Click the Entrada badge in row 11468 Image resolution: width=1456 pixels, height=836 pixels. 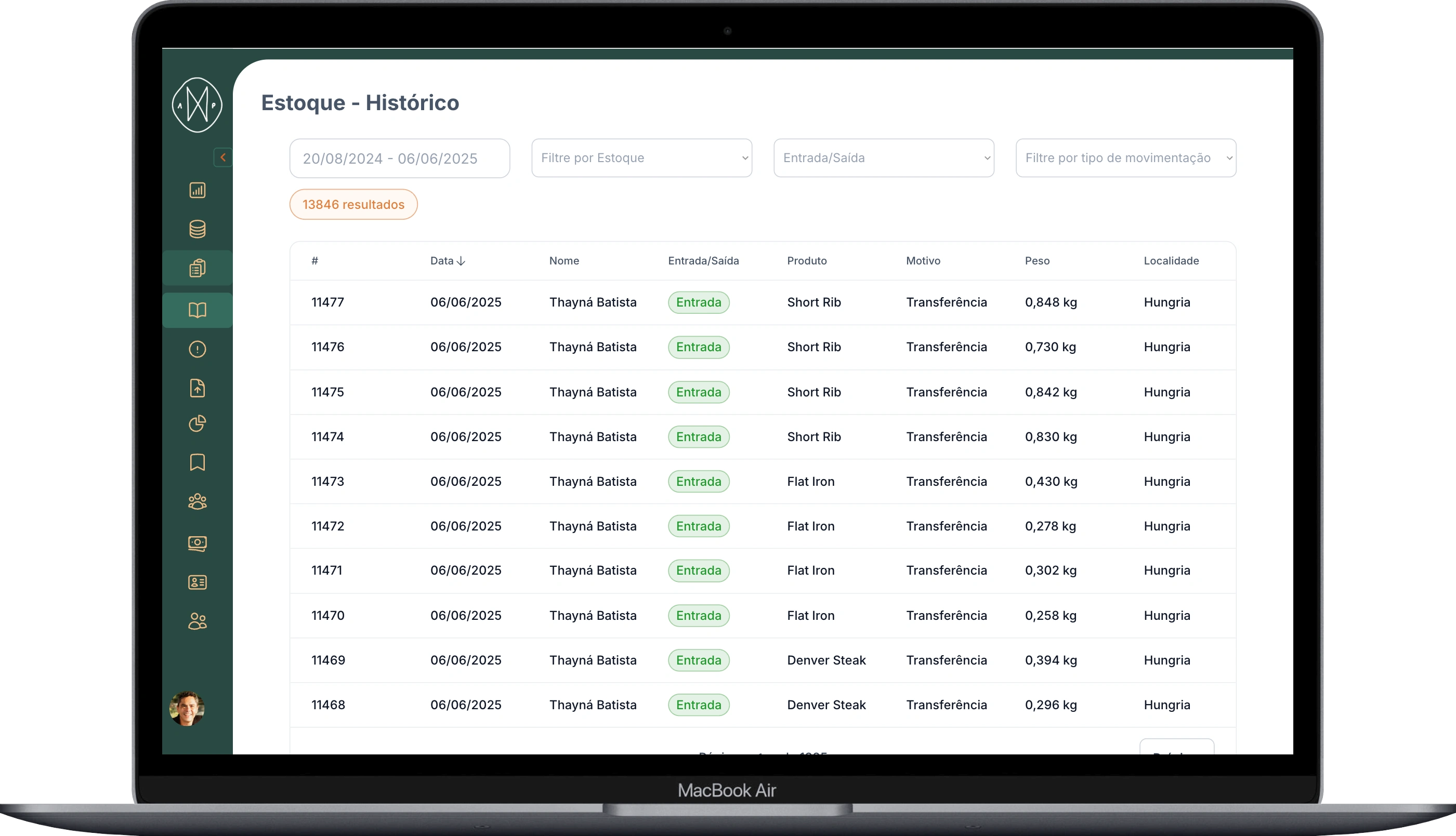pyautogui.click(x=699, y=705)
